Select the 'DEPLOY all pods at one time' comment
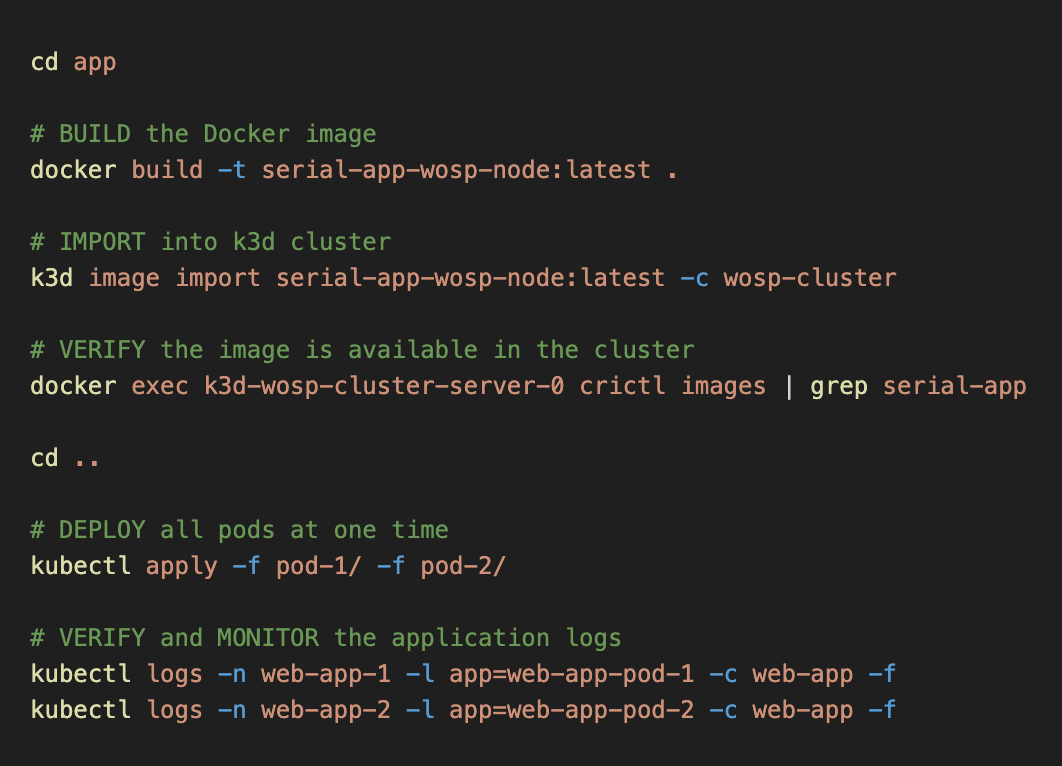1062x766 pixels. [x=240, y=529]
